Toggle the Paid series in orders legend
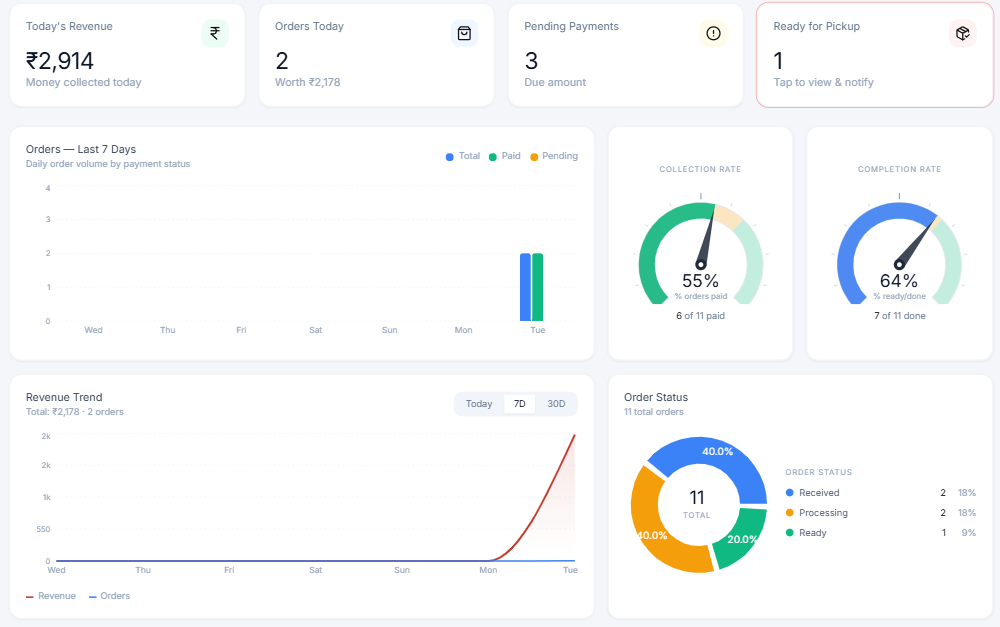 point(504,156)
